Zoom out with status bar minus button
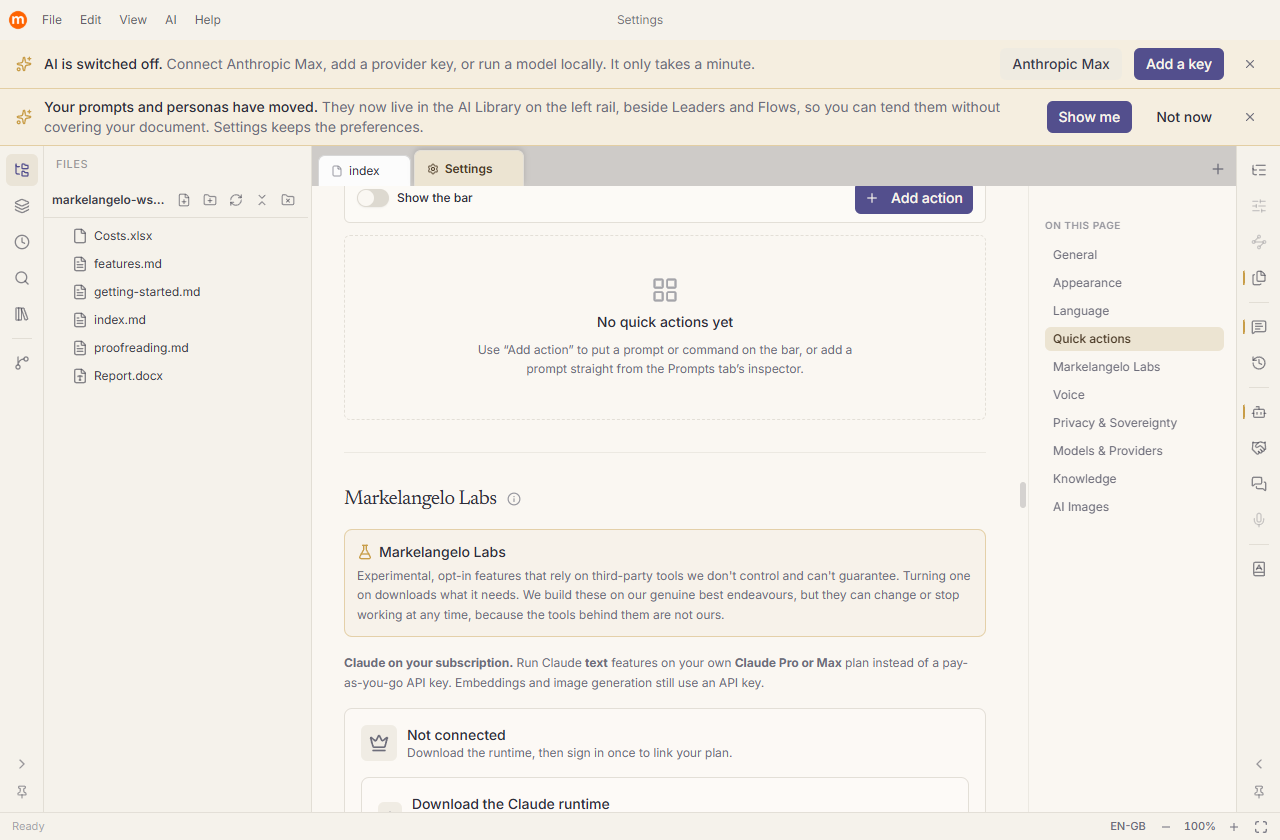The height and width of the screenshot is (840, 1280). coord(1166,827)
